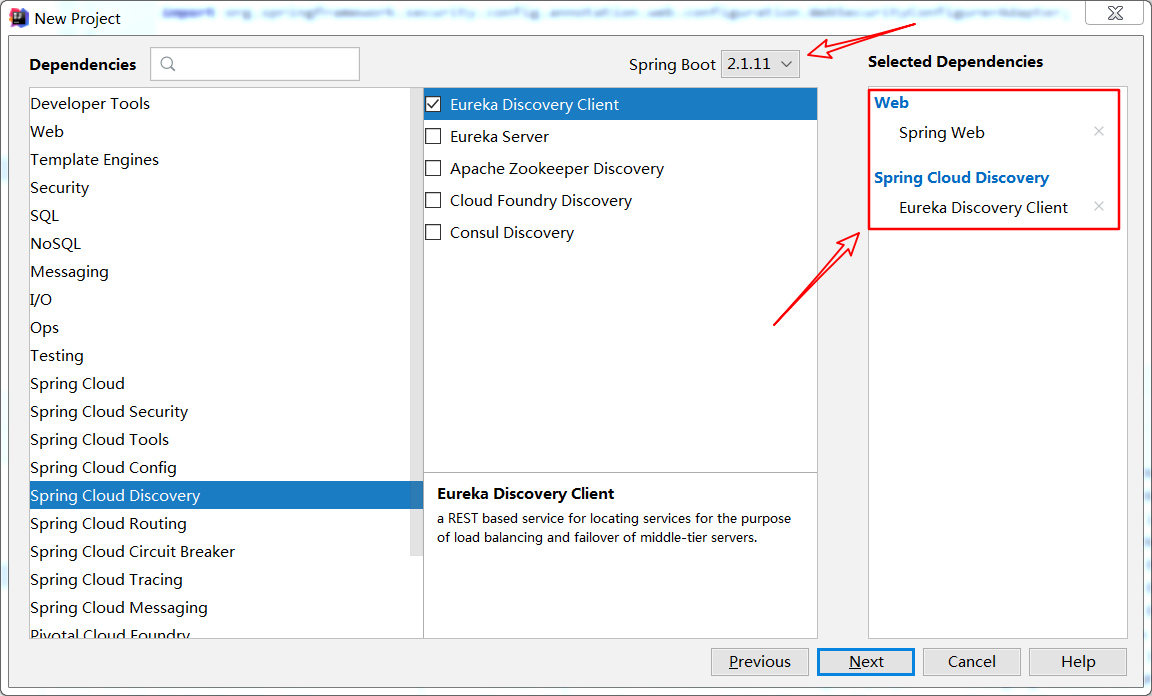This screenshot has height=696, width=1152.
Task: Select the Spring Cloud Config category
Action: (x=220, y=467)
